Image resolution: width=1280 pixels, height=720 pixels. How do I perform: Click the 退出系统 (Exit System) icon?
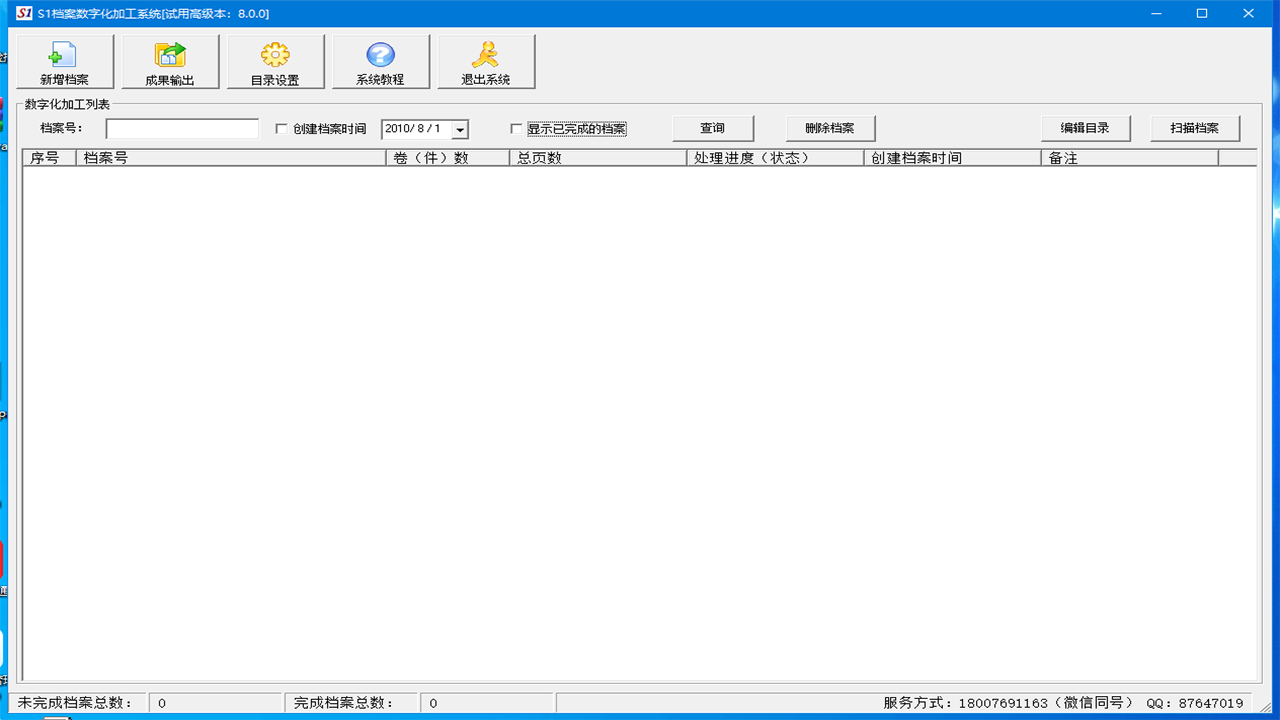point(486,60)
